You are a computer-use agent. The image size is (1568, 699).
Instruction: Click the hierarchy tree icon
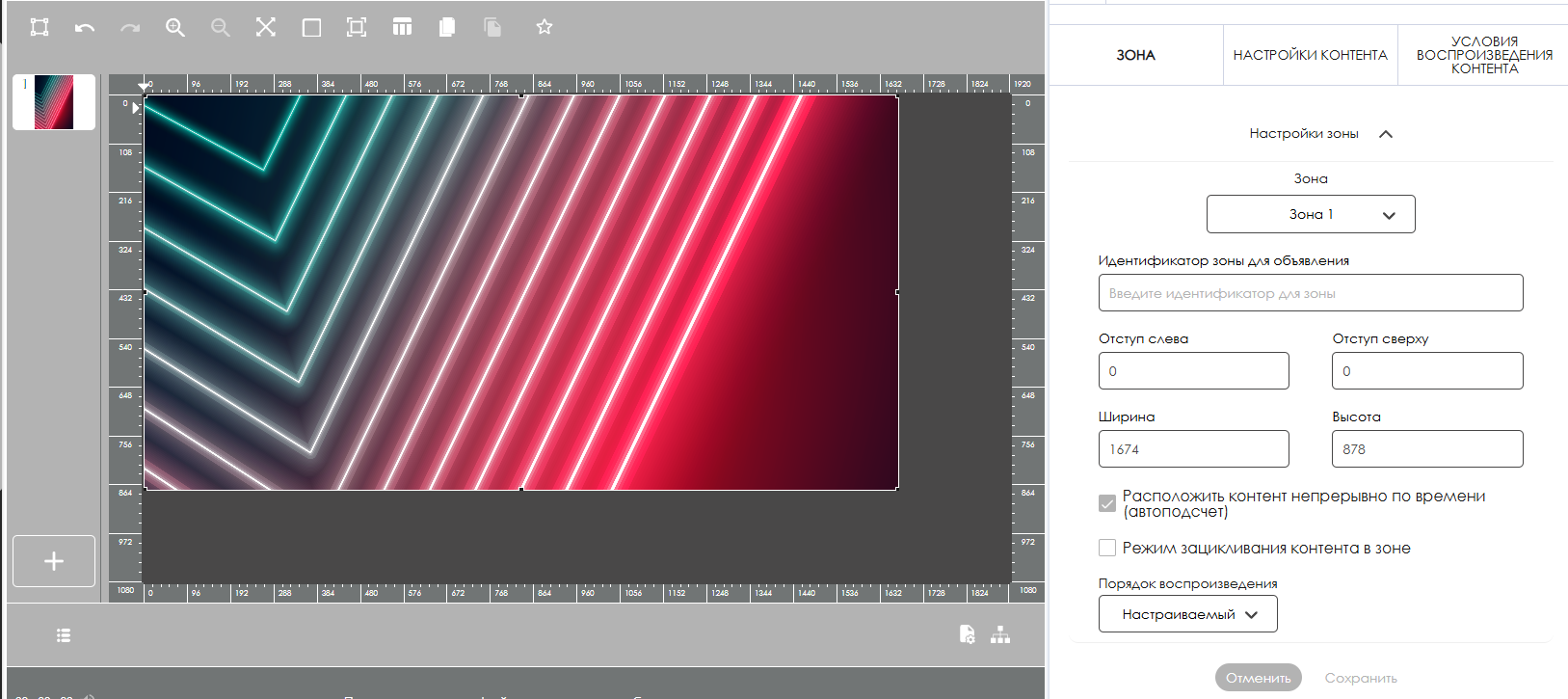click(x=1000, y=634)
